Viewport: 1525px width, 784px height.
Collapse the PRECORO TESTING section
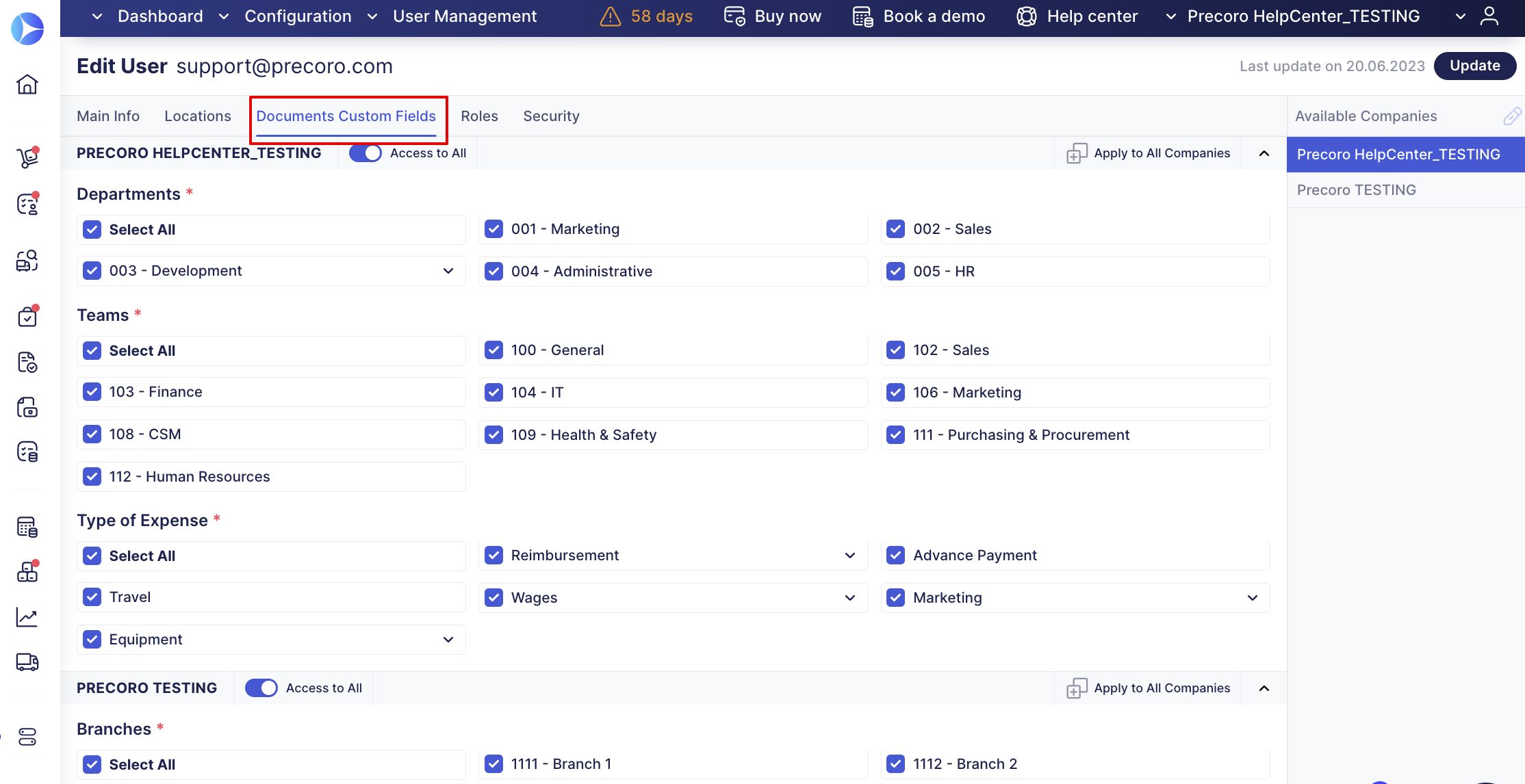[1264, 688]
